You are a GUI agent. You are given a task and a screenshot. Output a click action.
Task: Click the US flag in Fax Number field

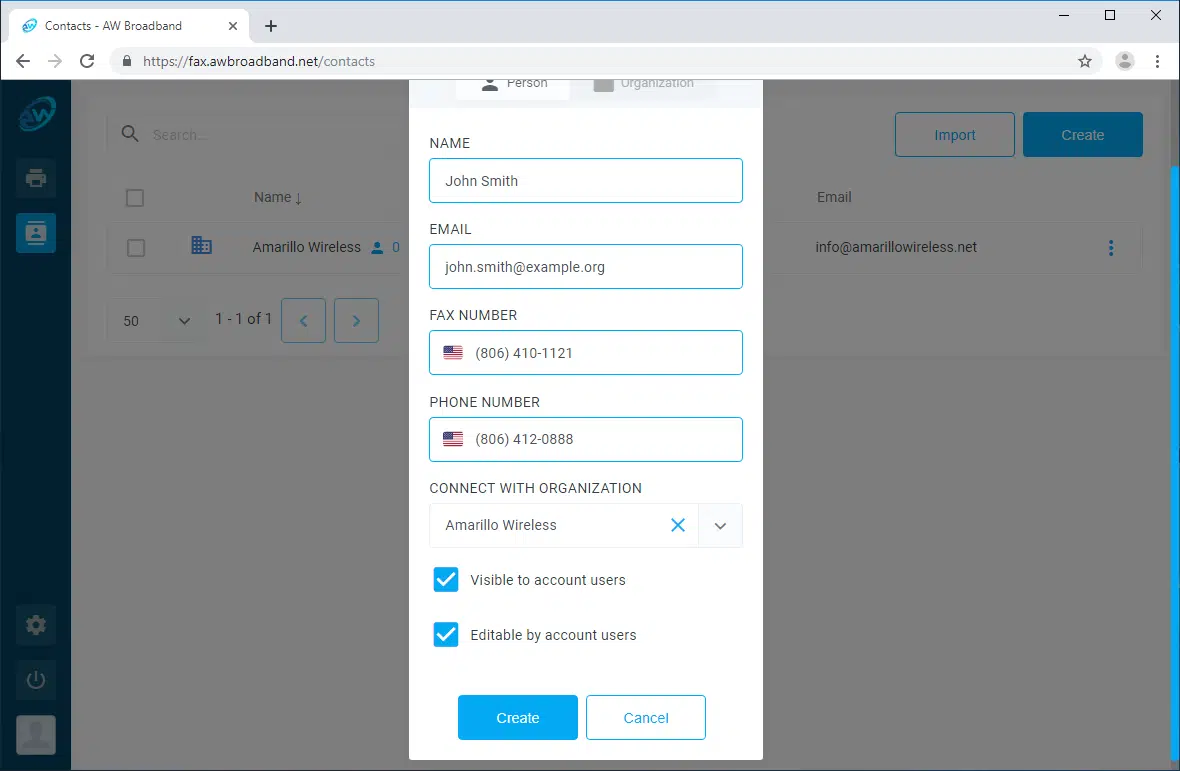(x=453, y=352)
